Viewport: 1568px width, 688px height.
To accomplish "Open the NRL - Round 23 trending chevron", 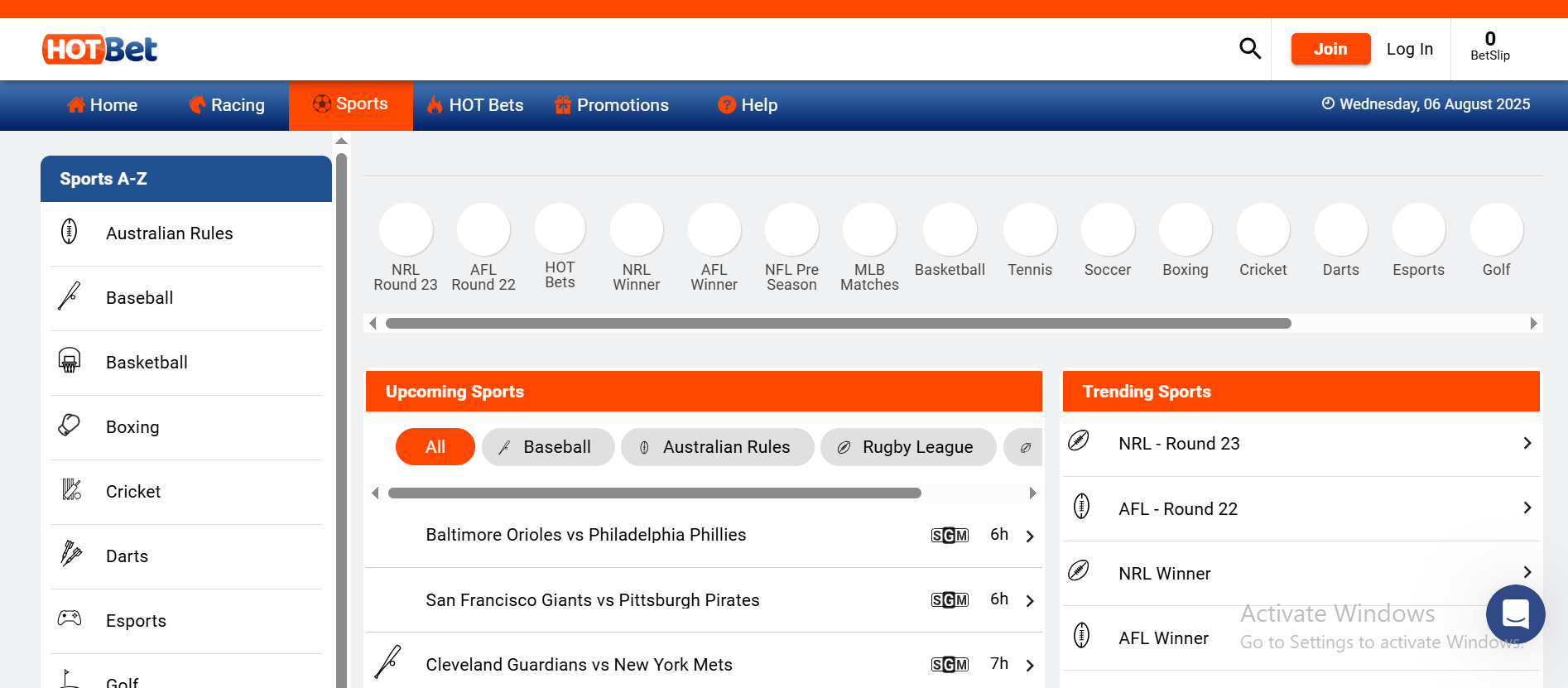I will coord(1527,443).
